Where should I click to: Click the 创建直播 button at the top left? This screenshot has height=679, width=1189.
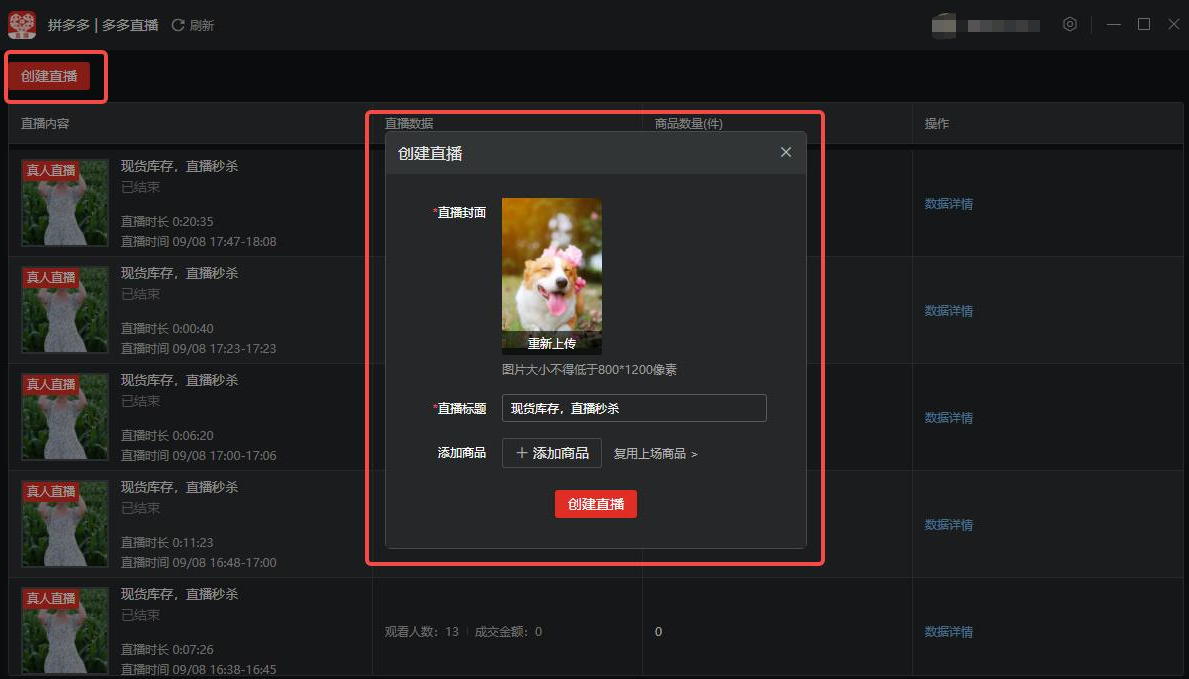49,76
